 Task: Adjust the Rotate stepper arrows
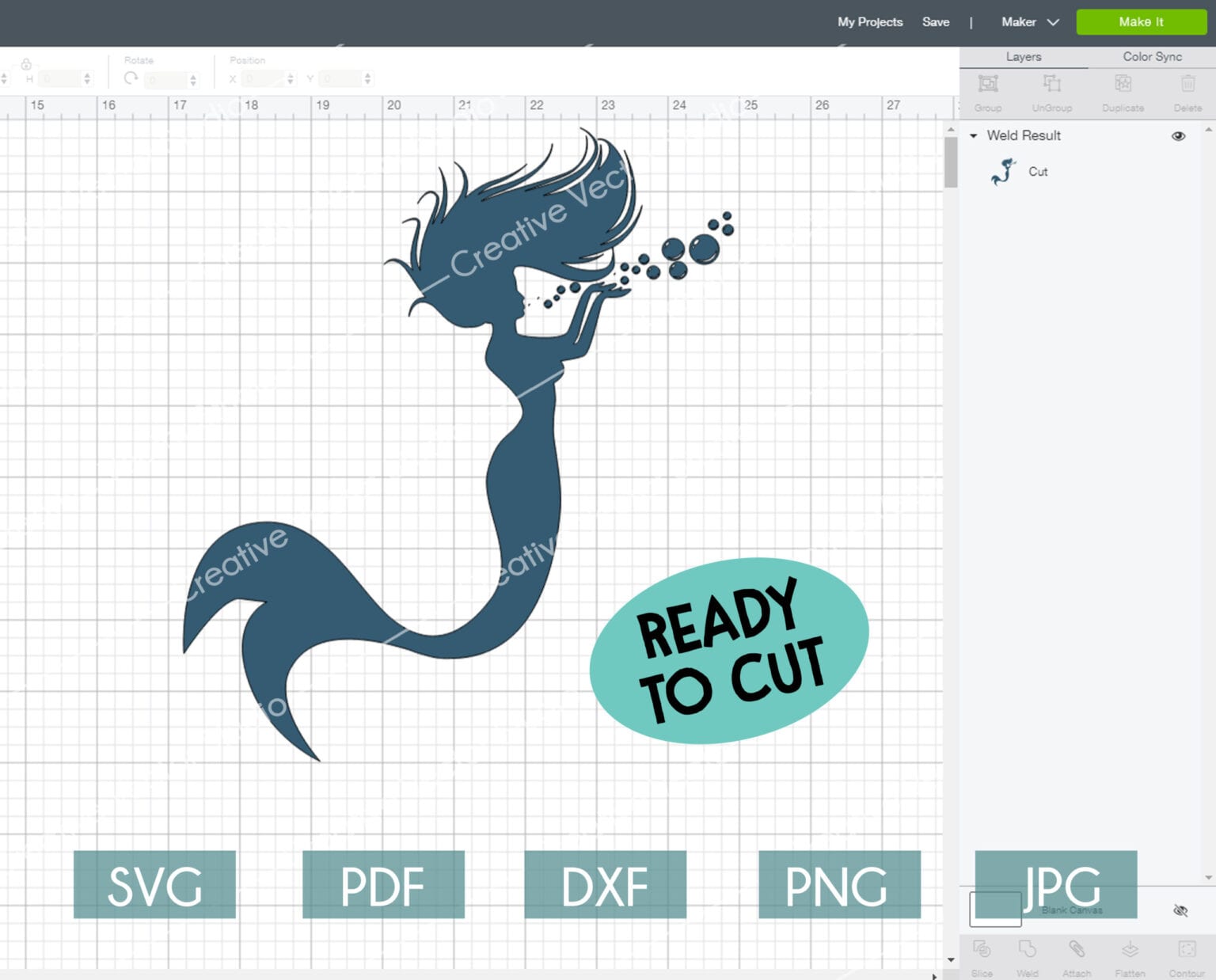coord(192,79)
